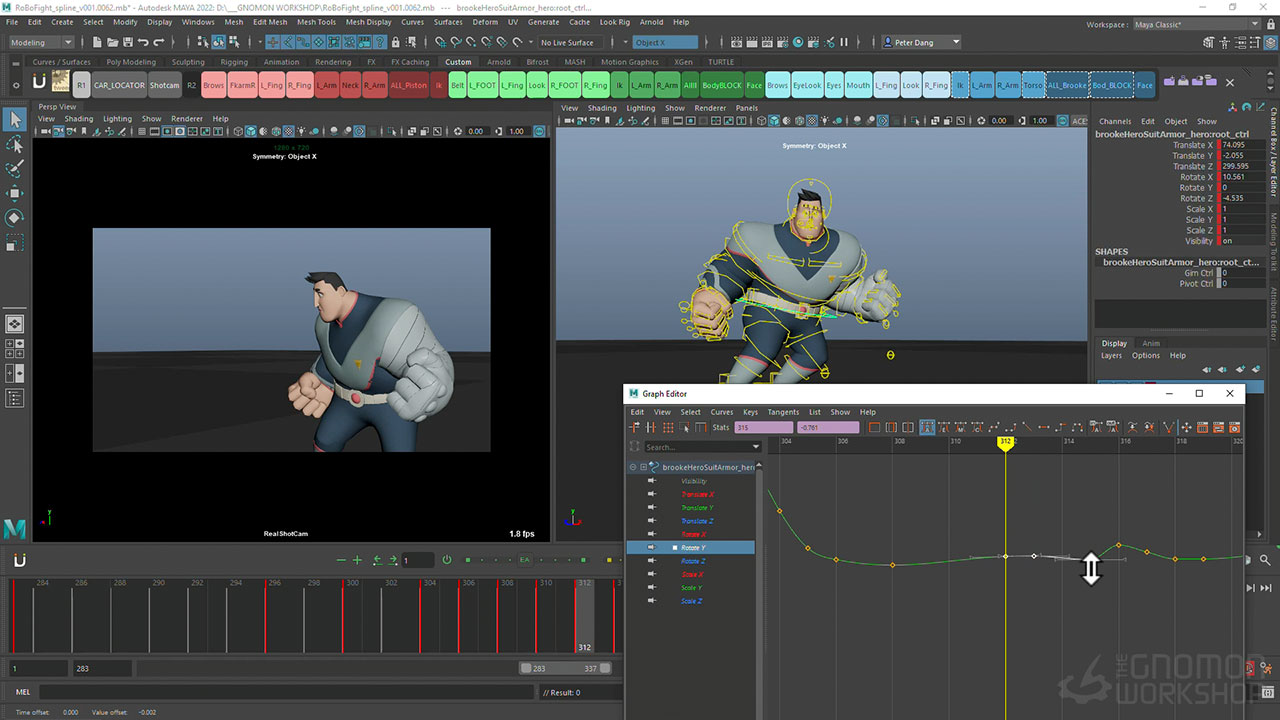The height and width of the screenshot is (720, 1280).
Task: Click the green power icon above timeline
Action: coord(447,560)
